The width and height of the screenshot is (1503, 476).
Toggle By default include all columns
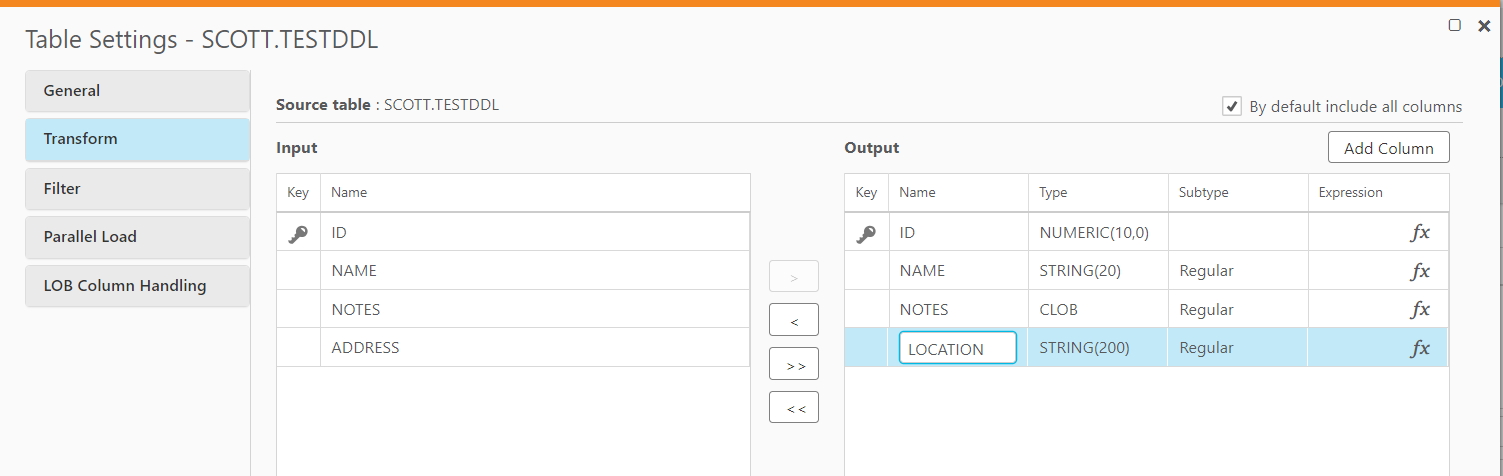click(1233, 106)
